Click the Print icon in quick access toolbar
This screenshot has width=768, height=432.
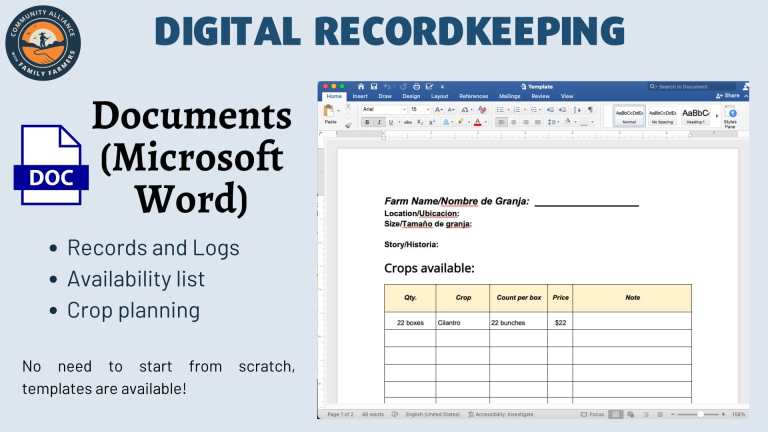click(416, 87)
